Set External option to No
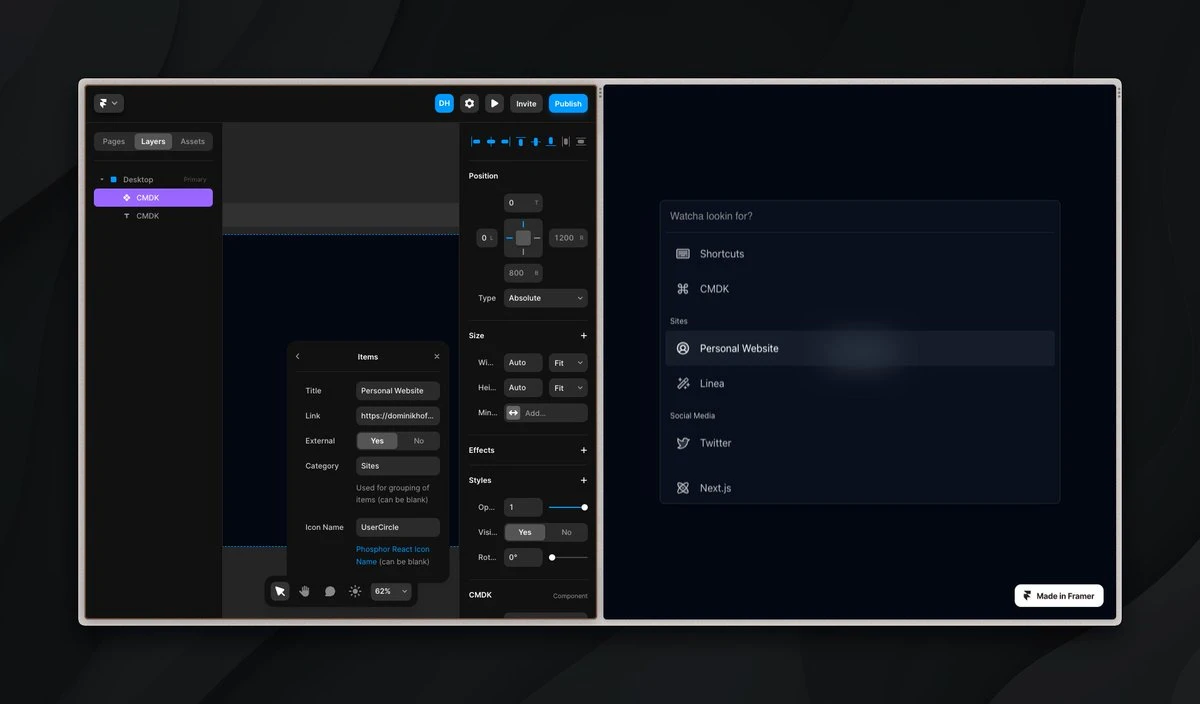 (418, 441)
